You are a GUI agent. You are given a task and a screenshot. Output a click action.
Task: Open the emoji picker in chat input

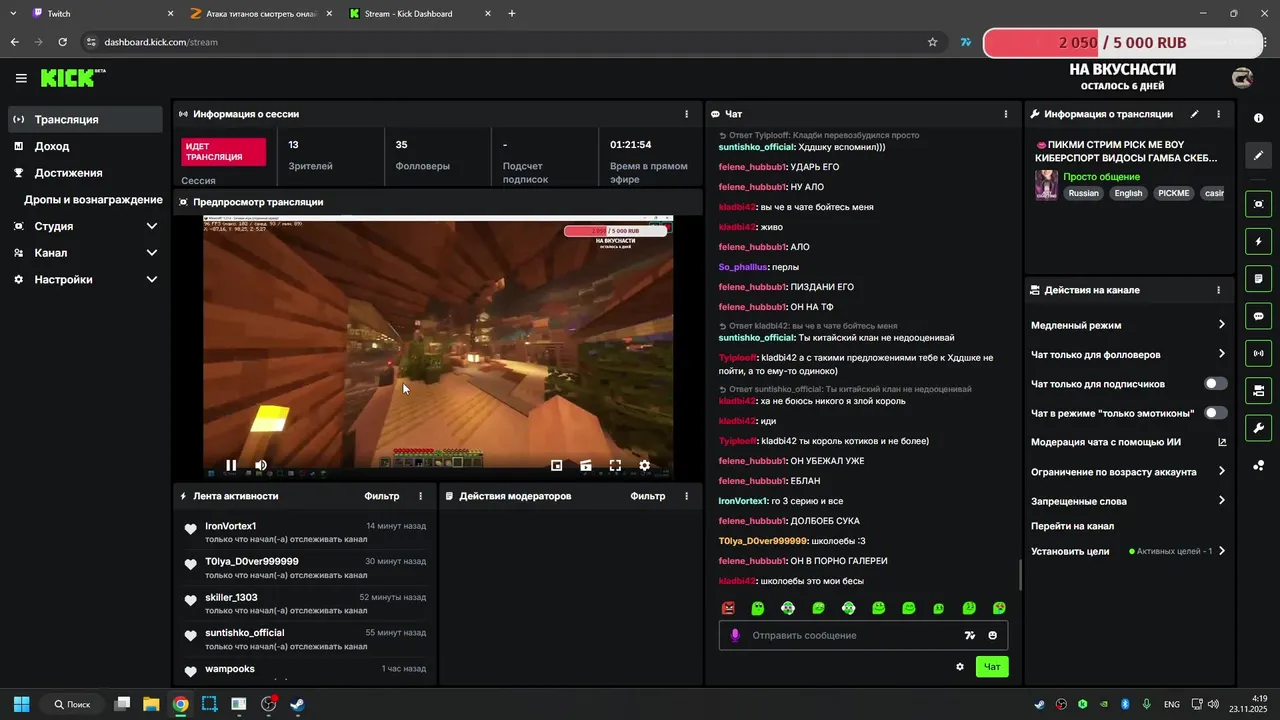pos(993,635)
